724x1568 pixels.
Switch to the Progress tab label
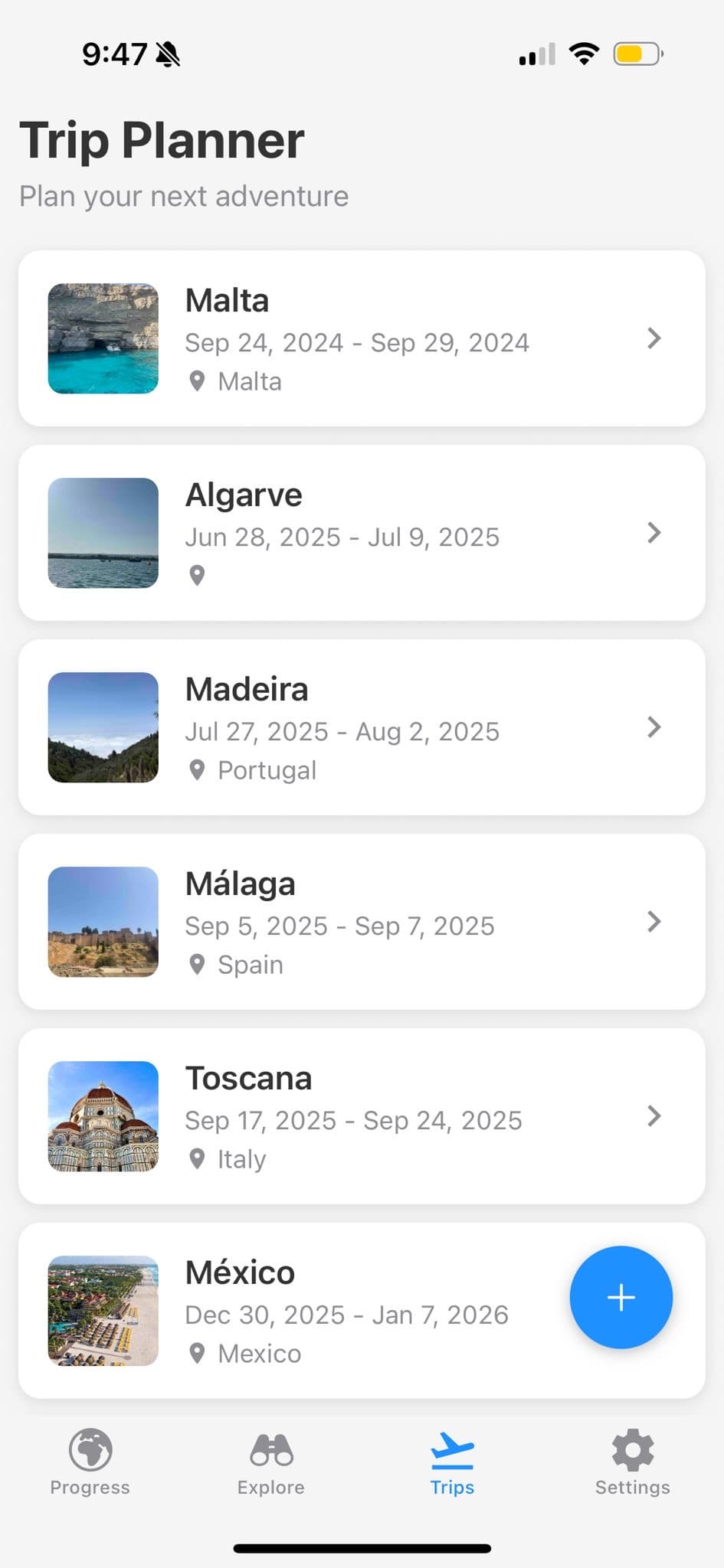pos(90,1487)
